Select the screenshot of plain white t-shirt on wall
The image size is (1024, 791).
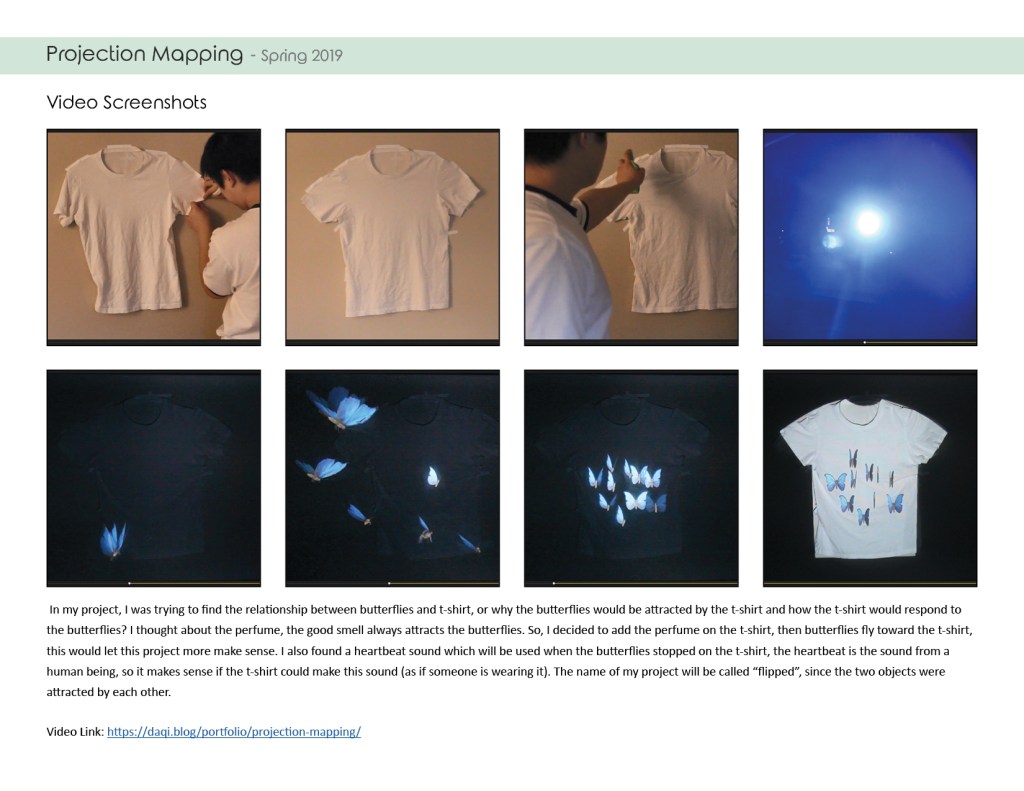click(x=392, y=237)
